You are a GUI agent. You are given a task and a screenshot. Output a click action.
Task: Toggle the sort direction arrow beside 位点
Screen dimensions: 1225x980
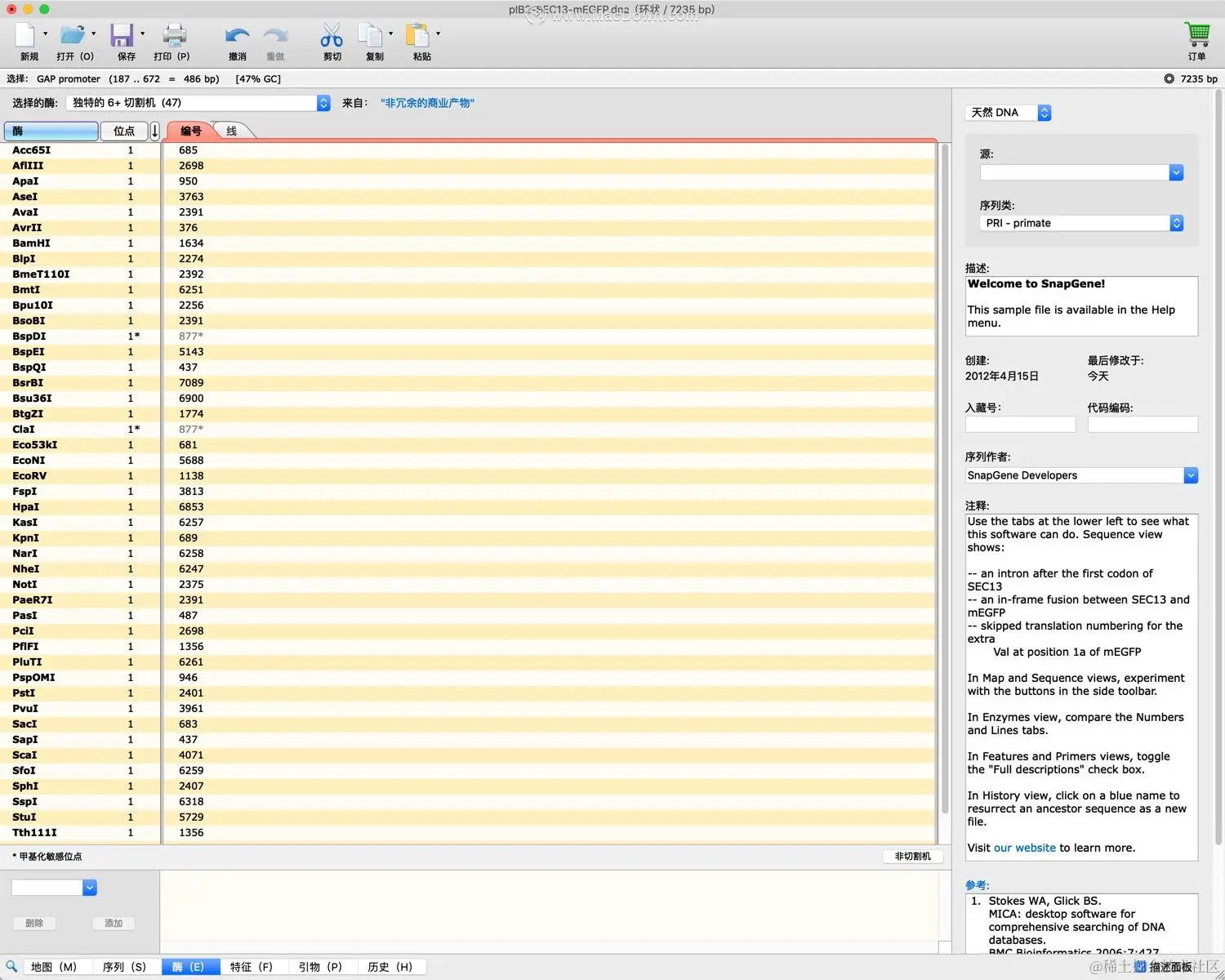[155, 131]
